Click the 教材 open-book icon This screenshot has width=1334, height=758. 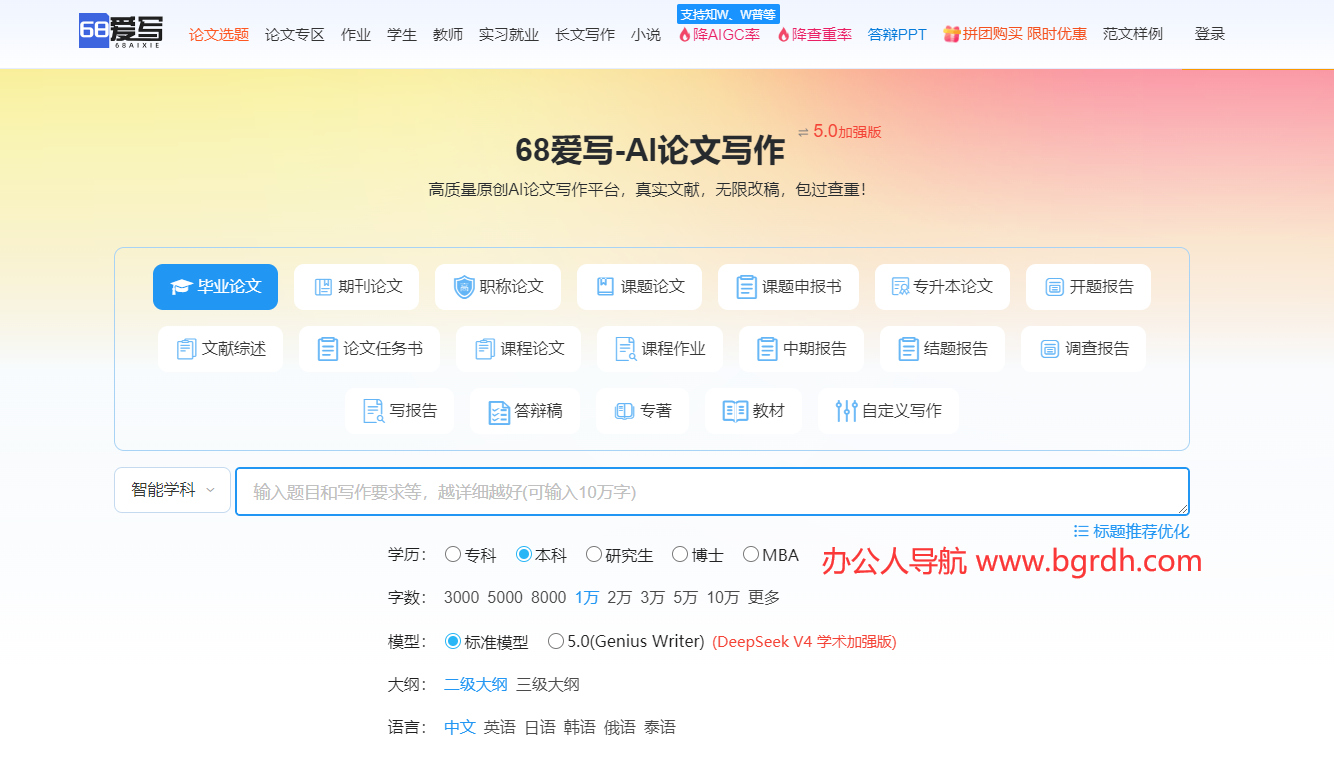[735, 411]
